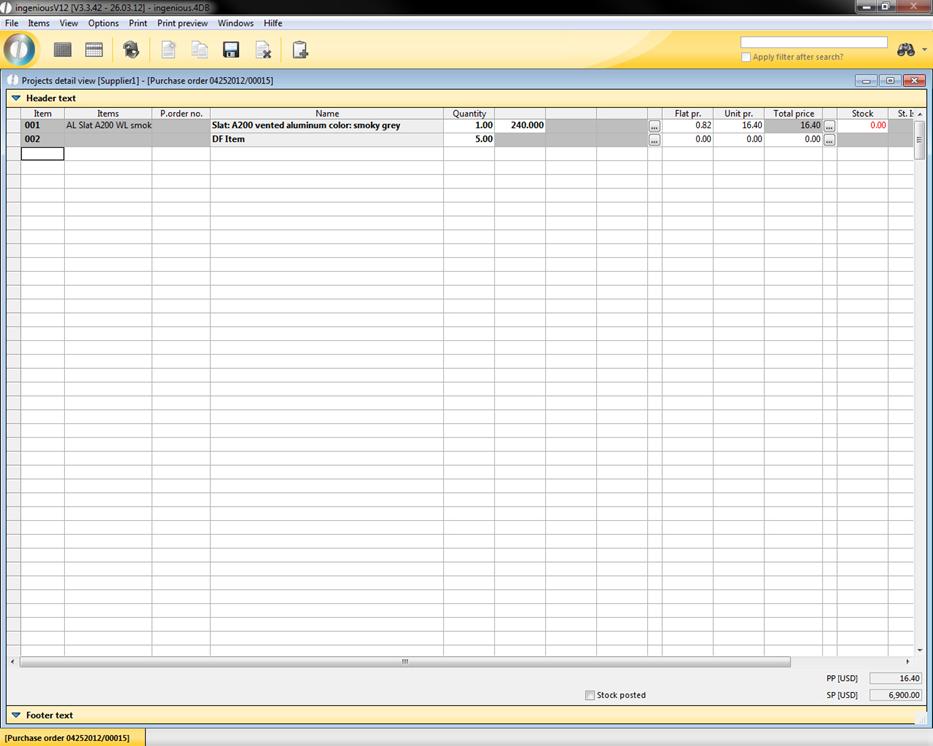Click the ellipsis button after Total price in row 001
The height and width of the screenshot is (746, 933).
click(829, 126)
